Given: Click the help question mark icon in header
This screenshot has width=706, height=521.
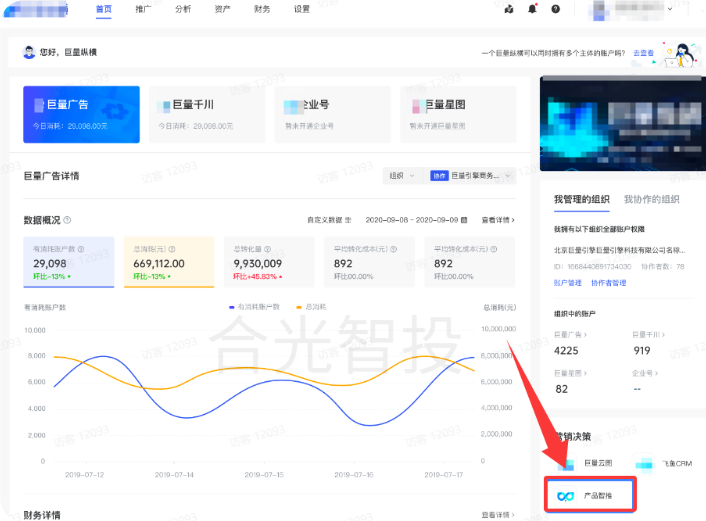Looking at the screenshot, I should 556,9.
